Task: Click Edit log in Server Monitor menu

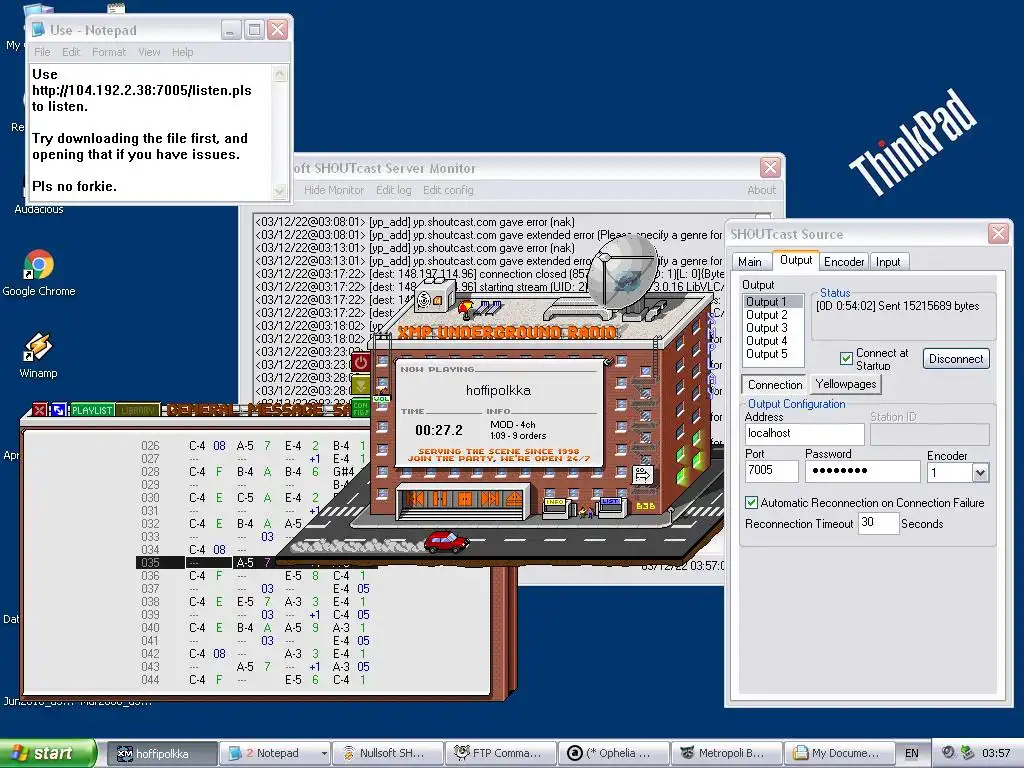Action: [x=393, y=190]
